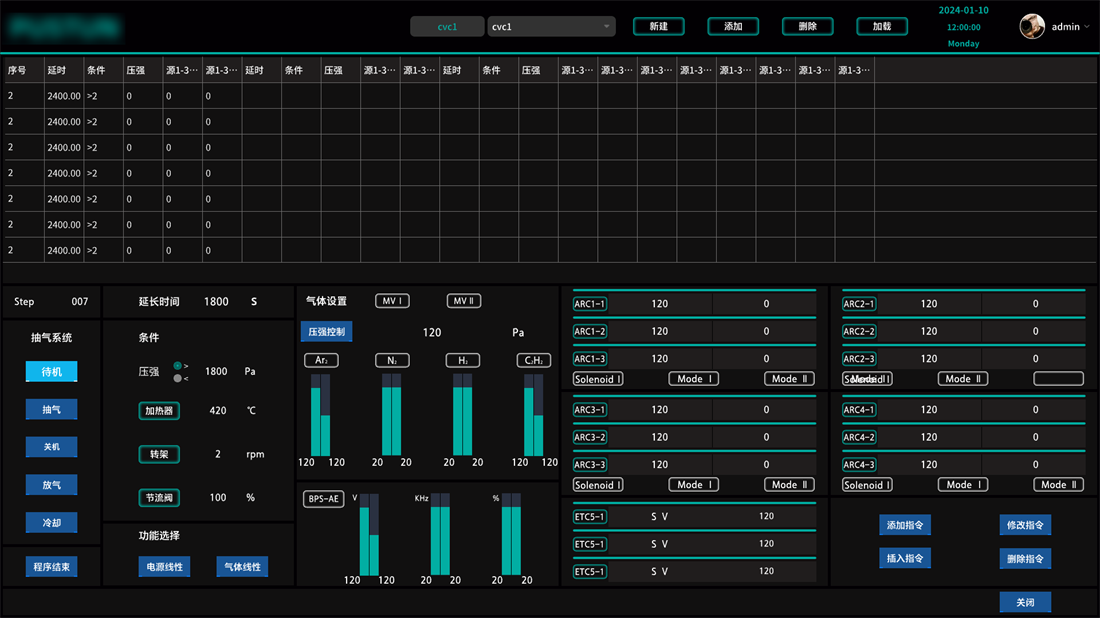Viewport: 1100px width, 618px height.
Task: Click the first row's 延时 cell 2400.00
Action: [x=63, y=96]
